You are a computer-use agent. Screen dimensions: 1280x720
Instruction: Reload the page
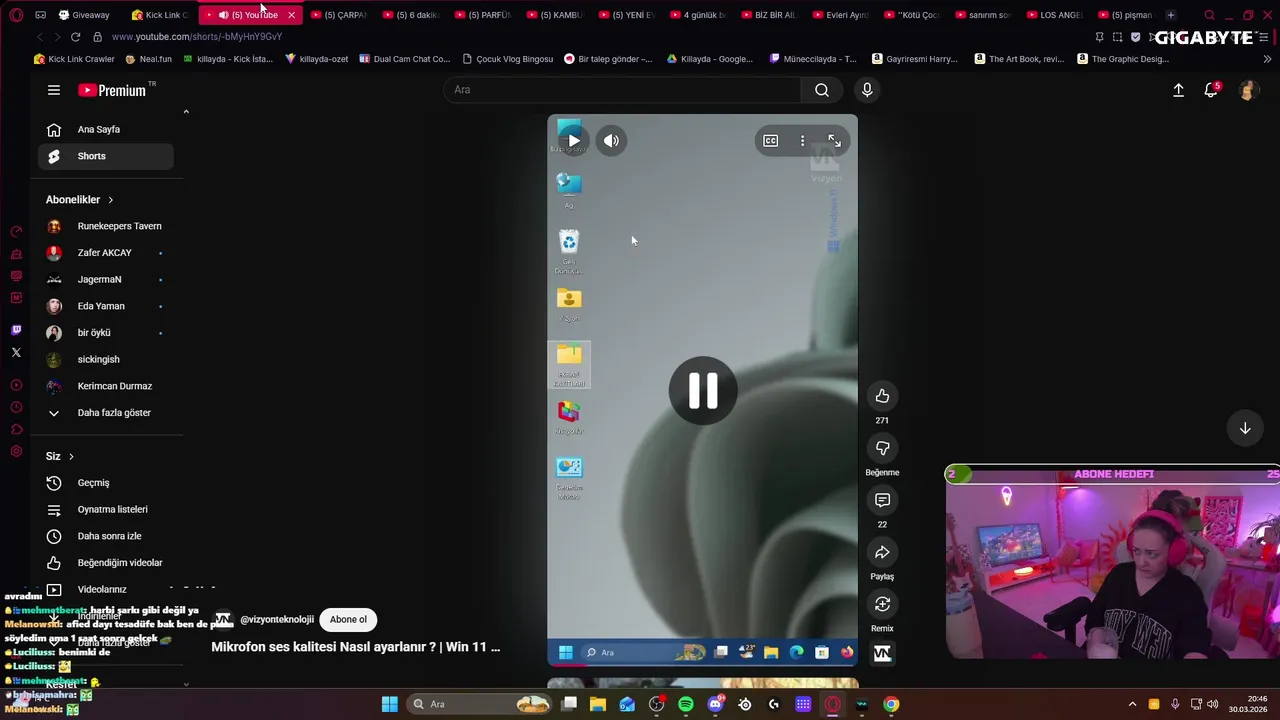75,37
